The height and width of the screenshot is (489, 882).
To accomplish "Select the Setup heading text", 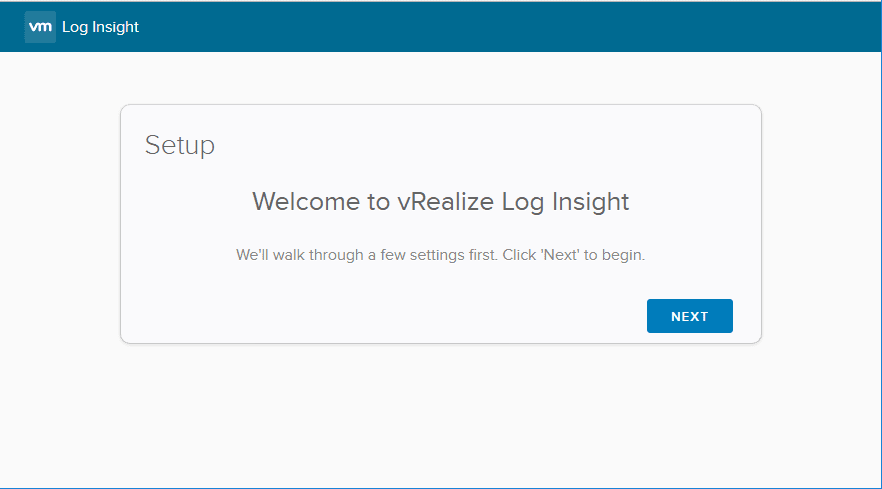I will tap(180, 145).
